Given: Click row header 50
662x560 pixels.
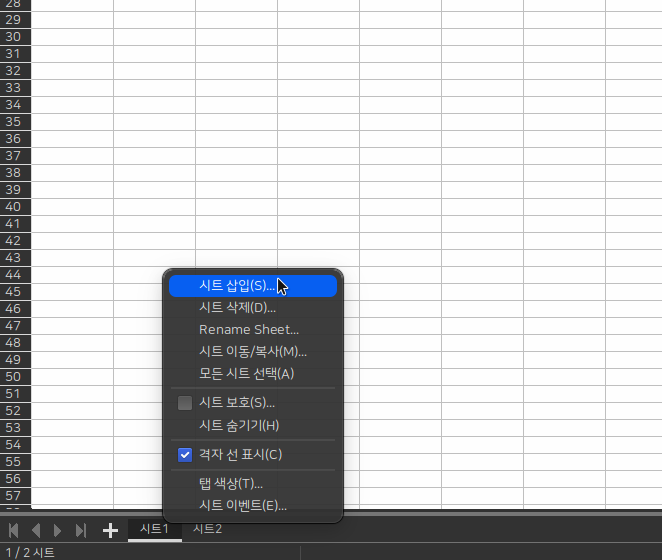Looking at the screenshot, I should 14,377.
